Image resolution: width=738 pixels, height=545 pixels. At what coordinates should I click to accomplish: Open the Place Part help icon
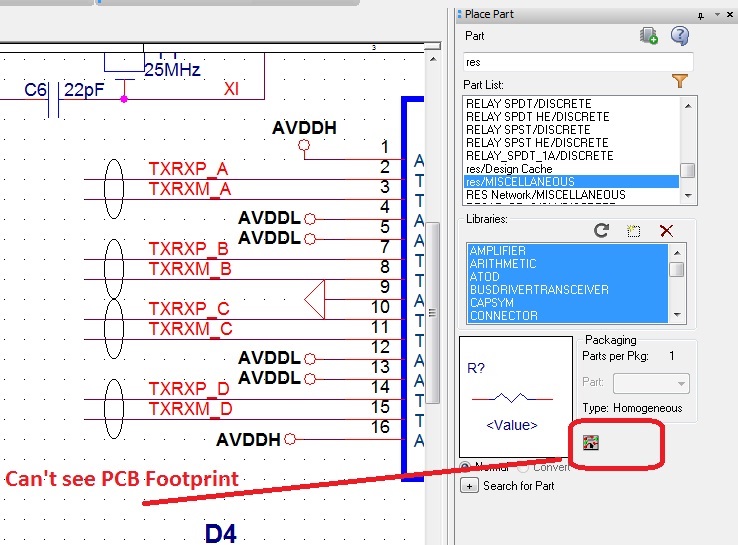[679, 36]
